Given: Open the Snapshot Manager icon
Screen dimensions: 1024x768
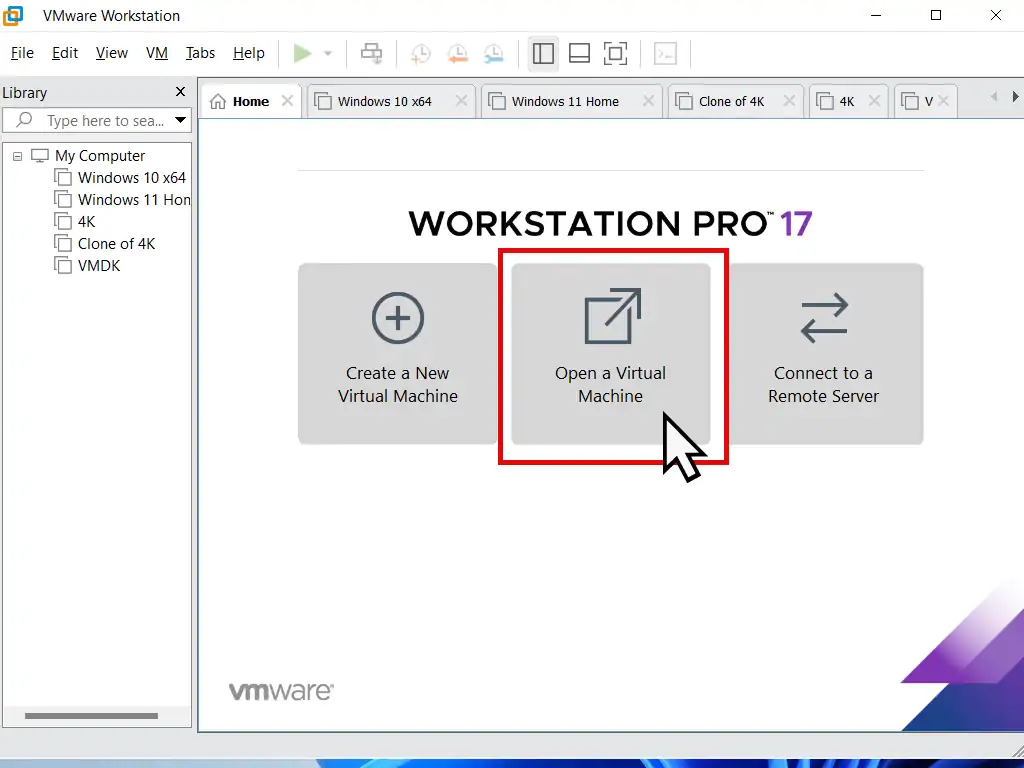Looking at the screenshot, I should point(494,54).
